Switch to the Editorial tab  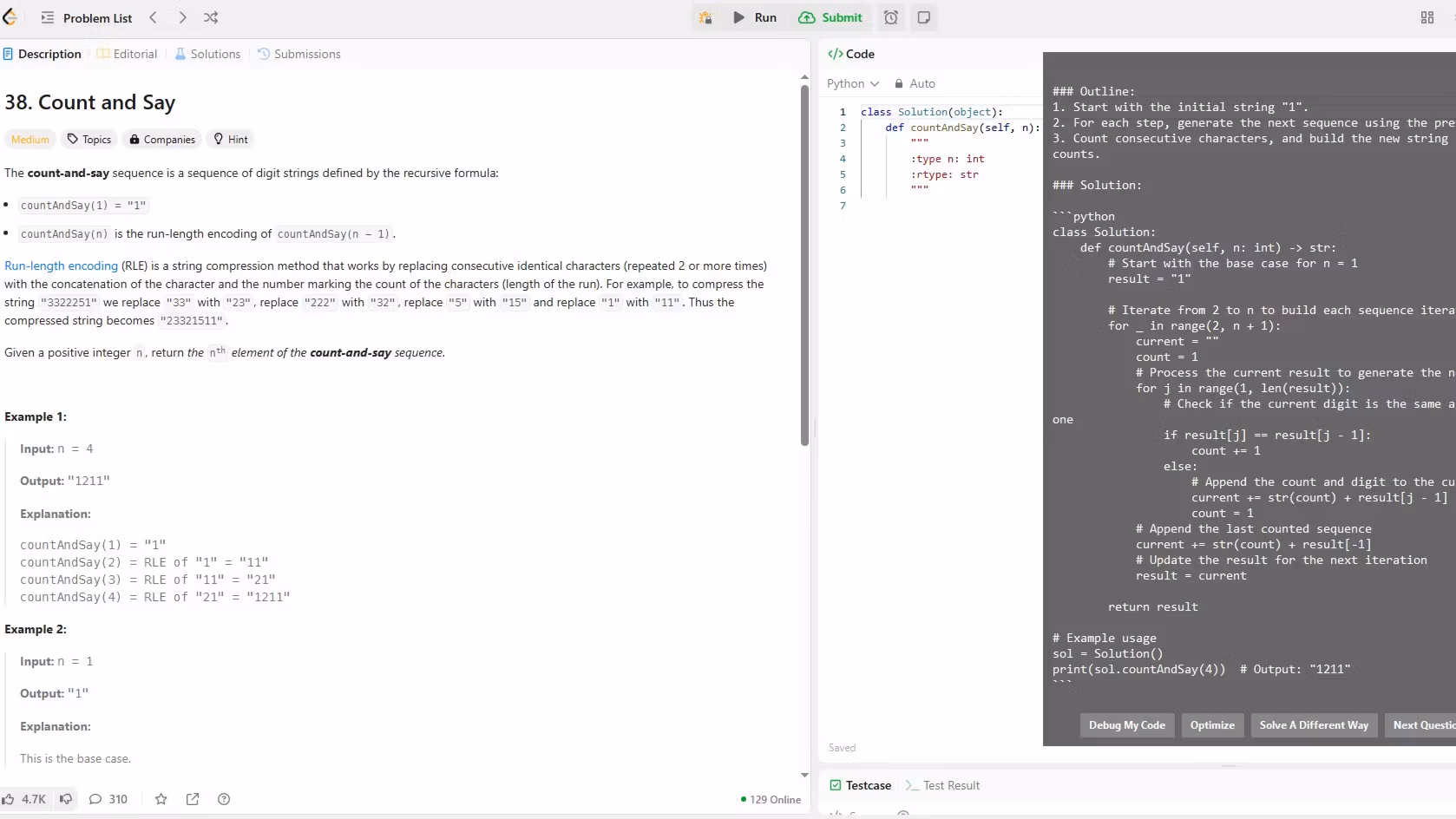pos(127,54)
